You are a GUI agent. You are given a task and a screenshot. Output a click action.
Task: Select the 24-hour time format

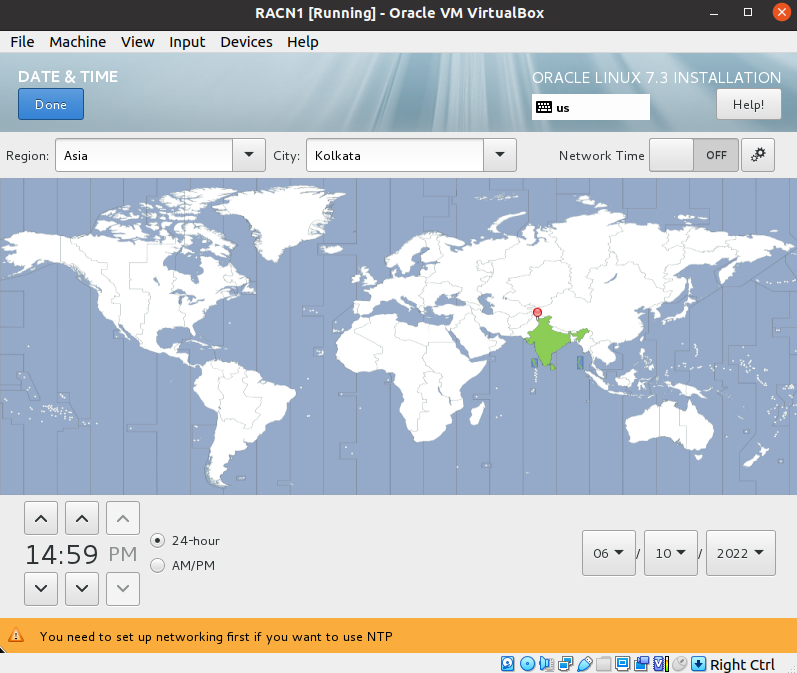tap(158, 540)
